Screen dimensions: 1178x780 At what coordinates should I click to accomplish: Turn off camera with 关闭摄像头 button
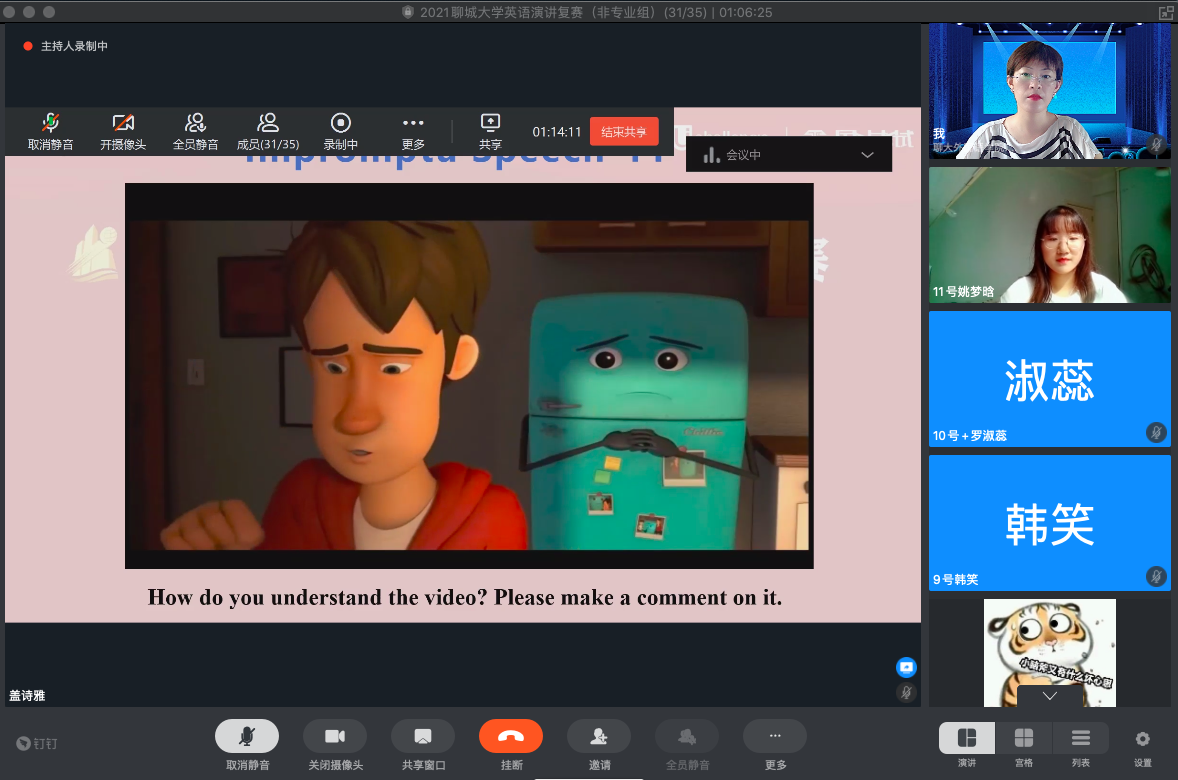[x=334, y=737]
